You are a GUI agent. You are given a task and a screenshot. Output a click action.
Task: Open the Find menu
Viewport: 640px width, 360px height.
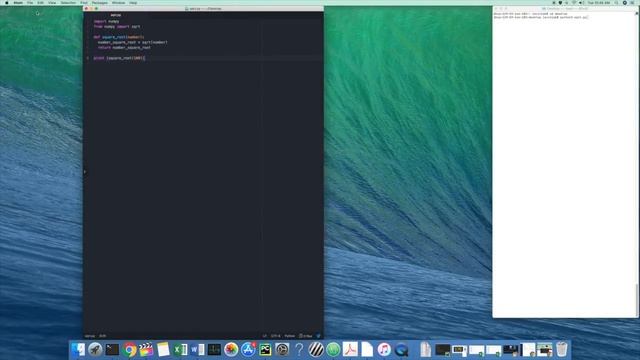click(x=84, y=3)
